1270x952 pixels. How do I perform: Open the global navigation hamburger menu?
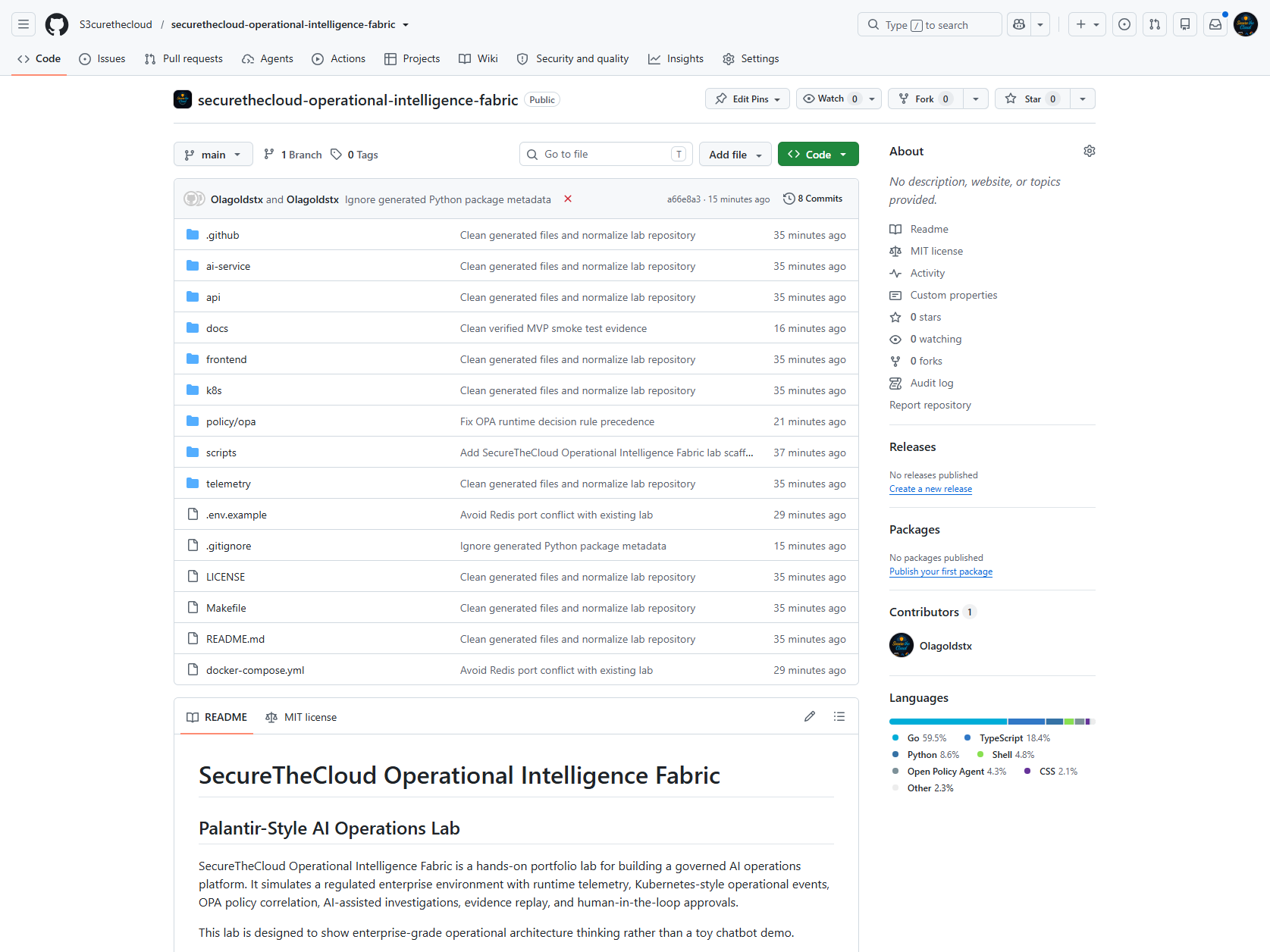click(24, 24)
